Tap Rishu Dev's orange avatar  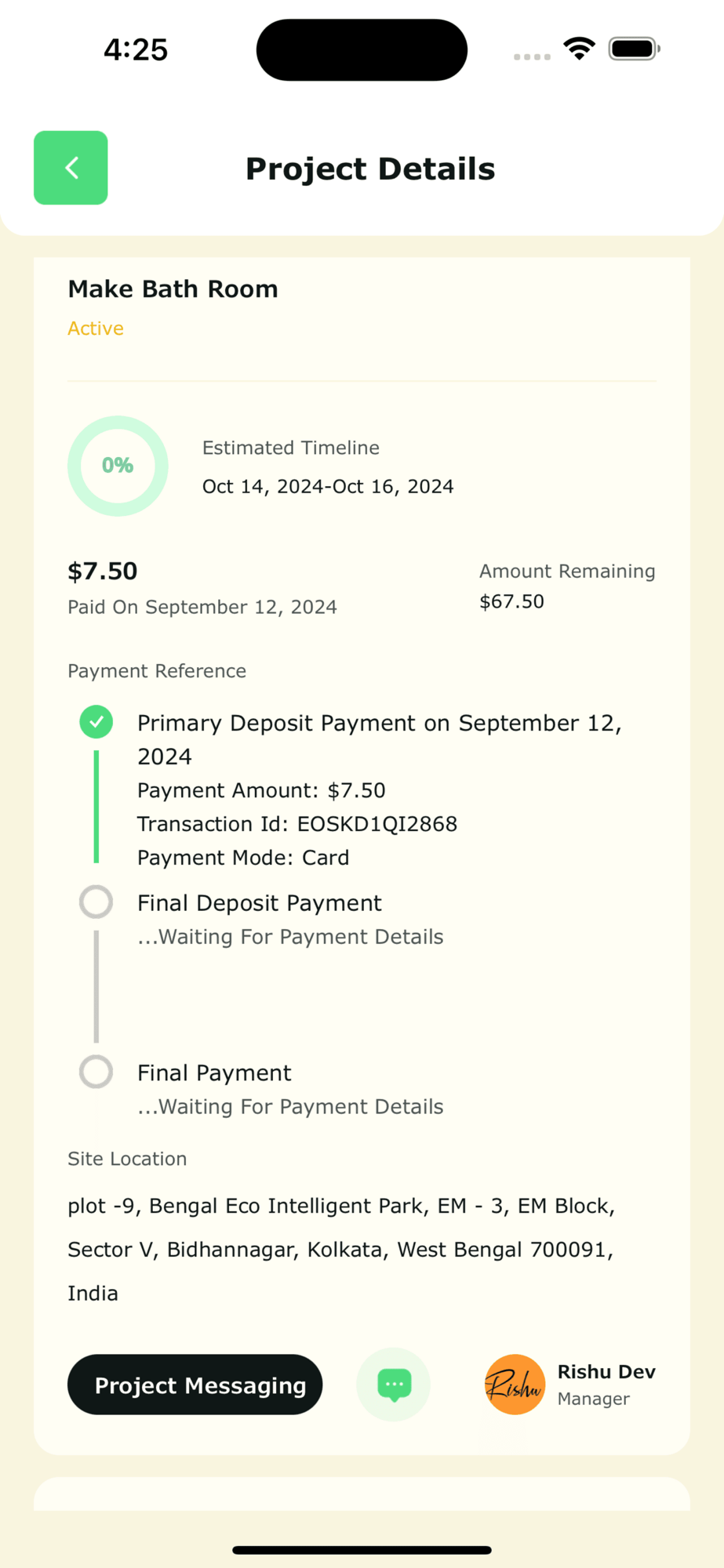point(515,1385)
